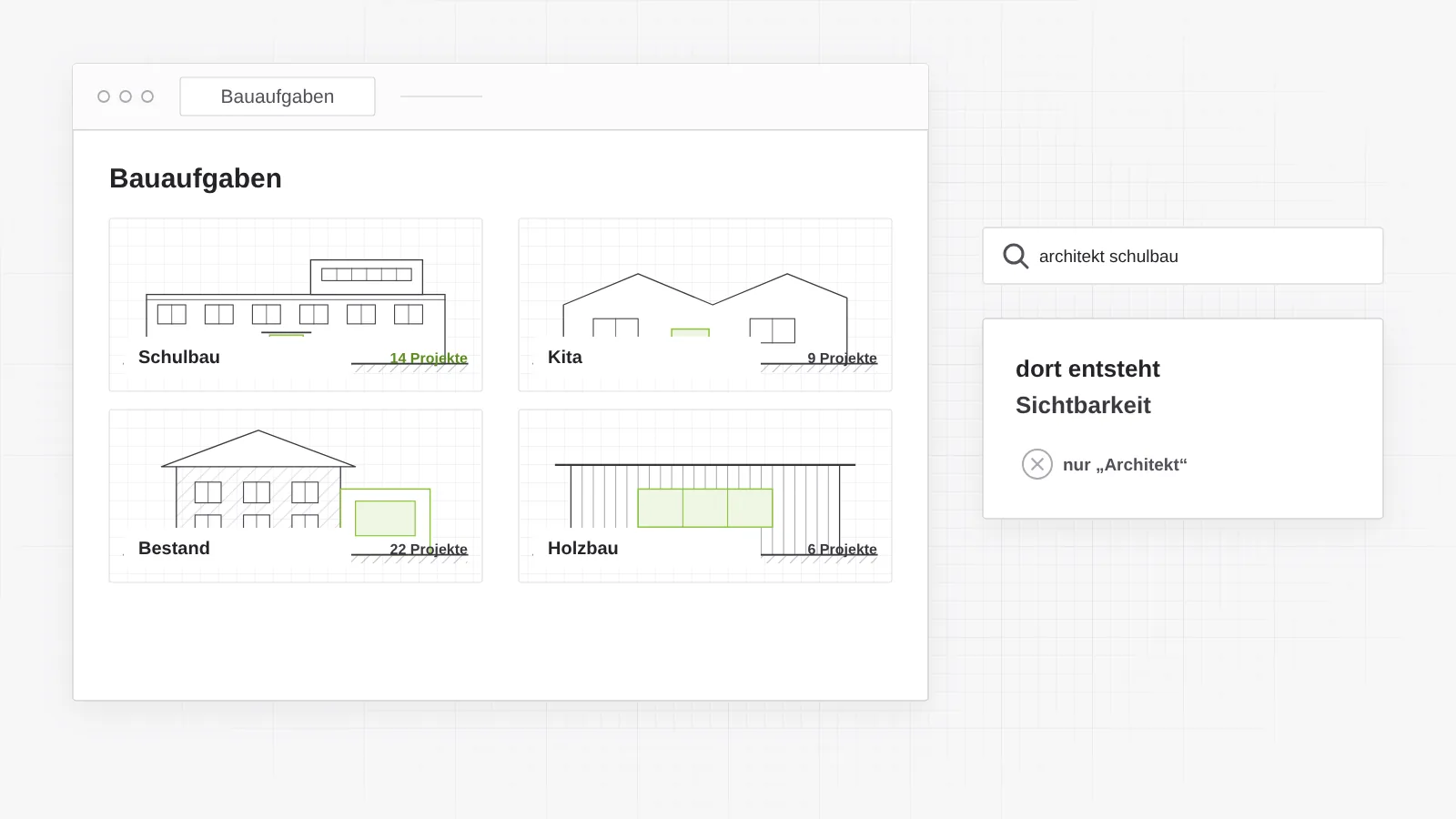This screenshot has height=819, width=1456.
Task: Select the Bauaufgaben browser tab
Action: (278, 96)
